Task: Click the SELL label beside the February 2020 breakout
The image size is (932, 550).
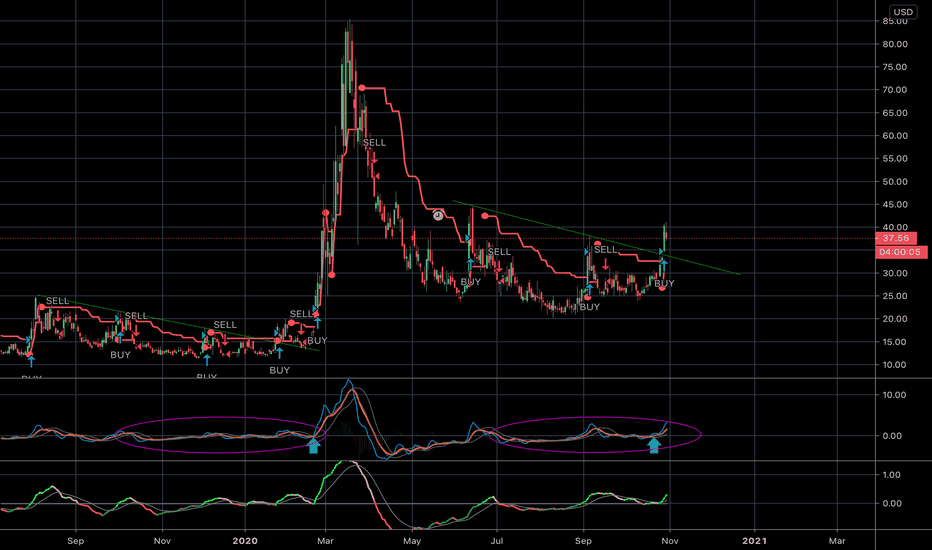Action: 301,314
